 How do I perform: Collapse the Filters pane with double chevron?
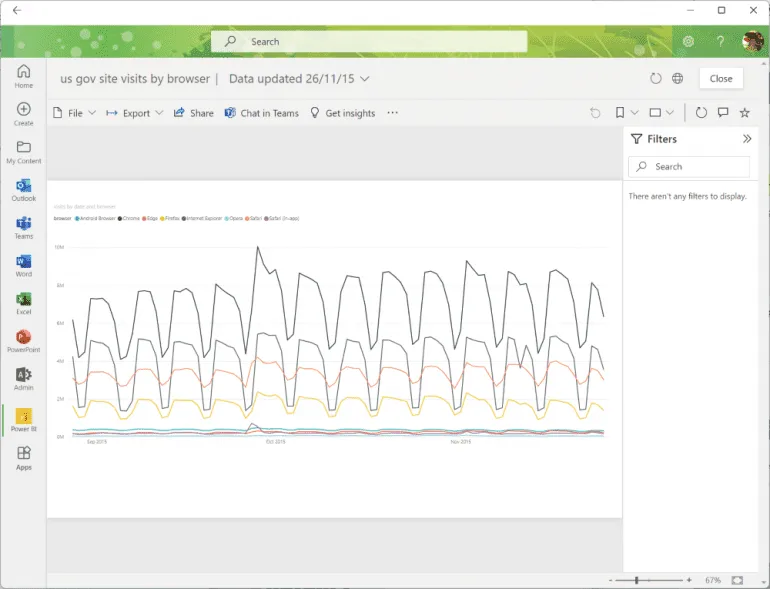pos(746,139)
